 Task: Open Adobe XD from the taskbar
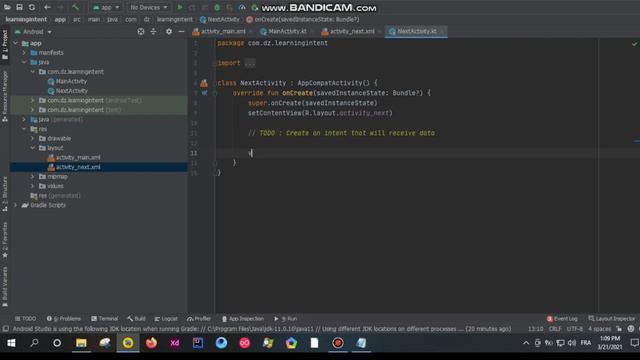175,343
